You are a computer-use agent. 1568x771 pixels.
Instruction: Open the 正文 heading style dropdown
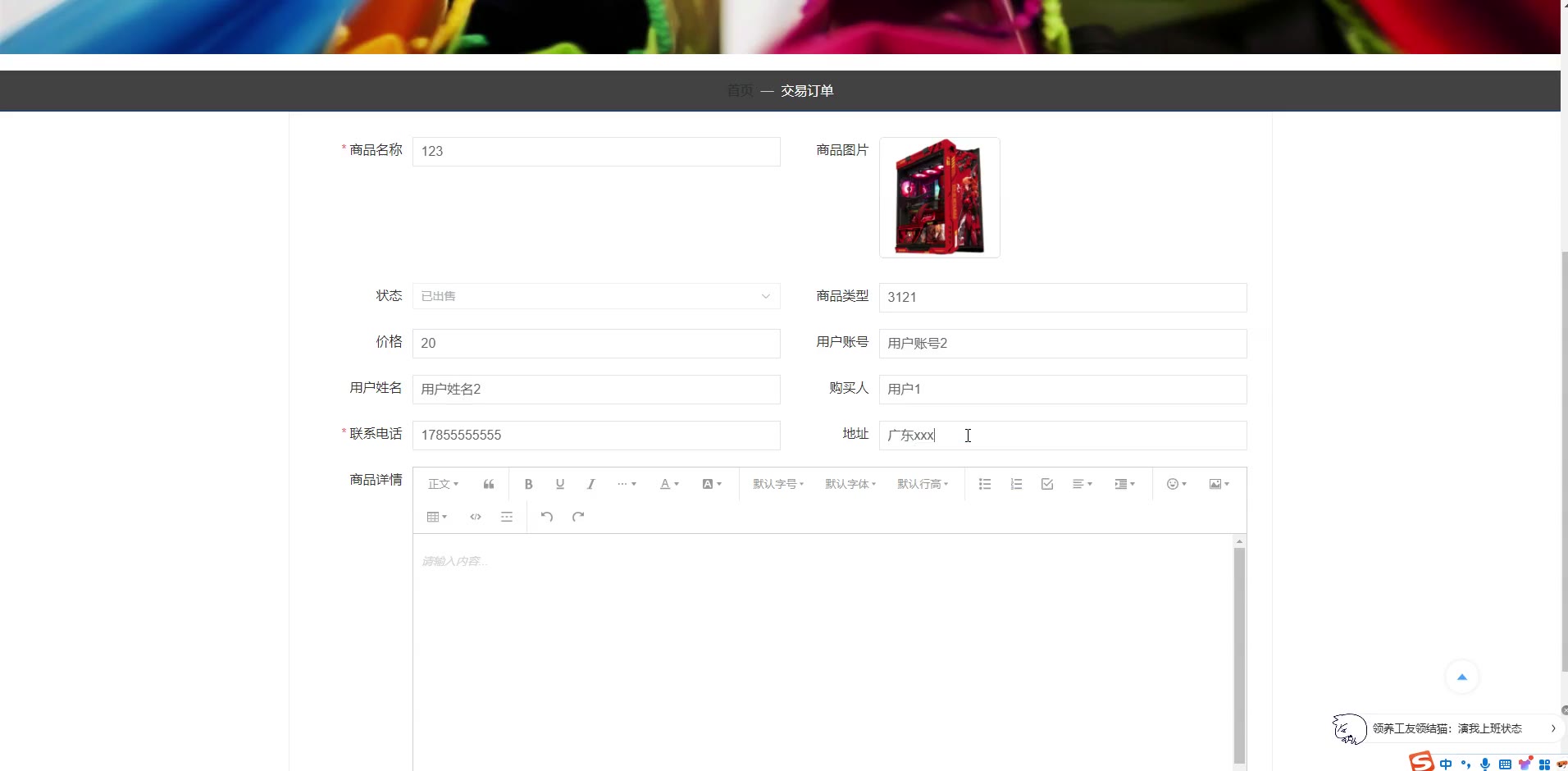tap(443, 484)
